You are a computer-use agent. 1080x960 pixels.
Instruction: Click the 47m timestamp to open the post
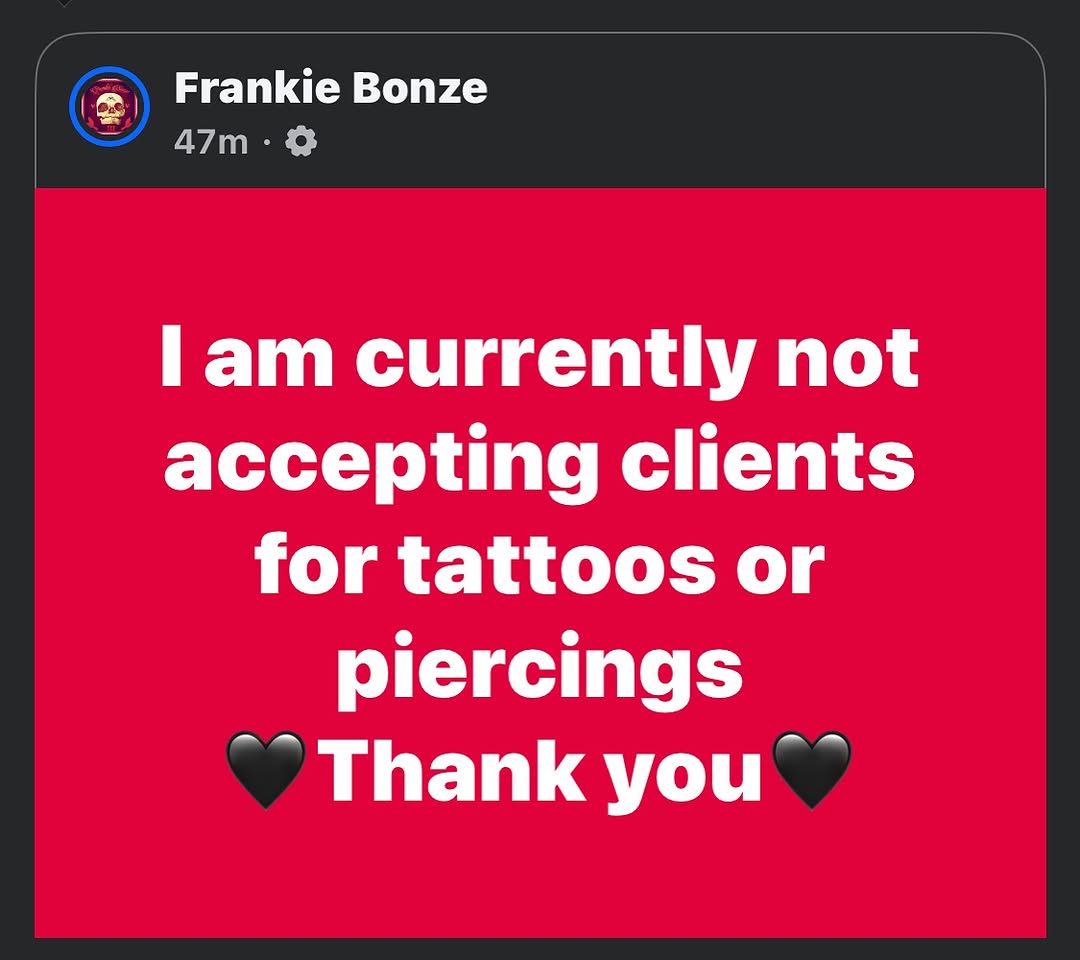(x=210, y=142)
